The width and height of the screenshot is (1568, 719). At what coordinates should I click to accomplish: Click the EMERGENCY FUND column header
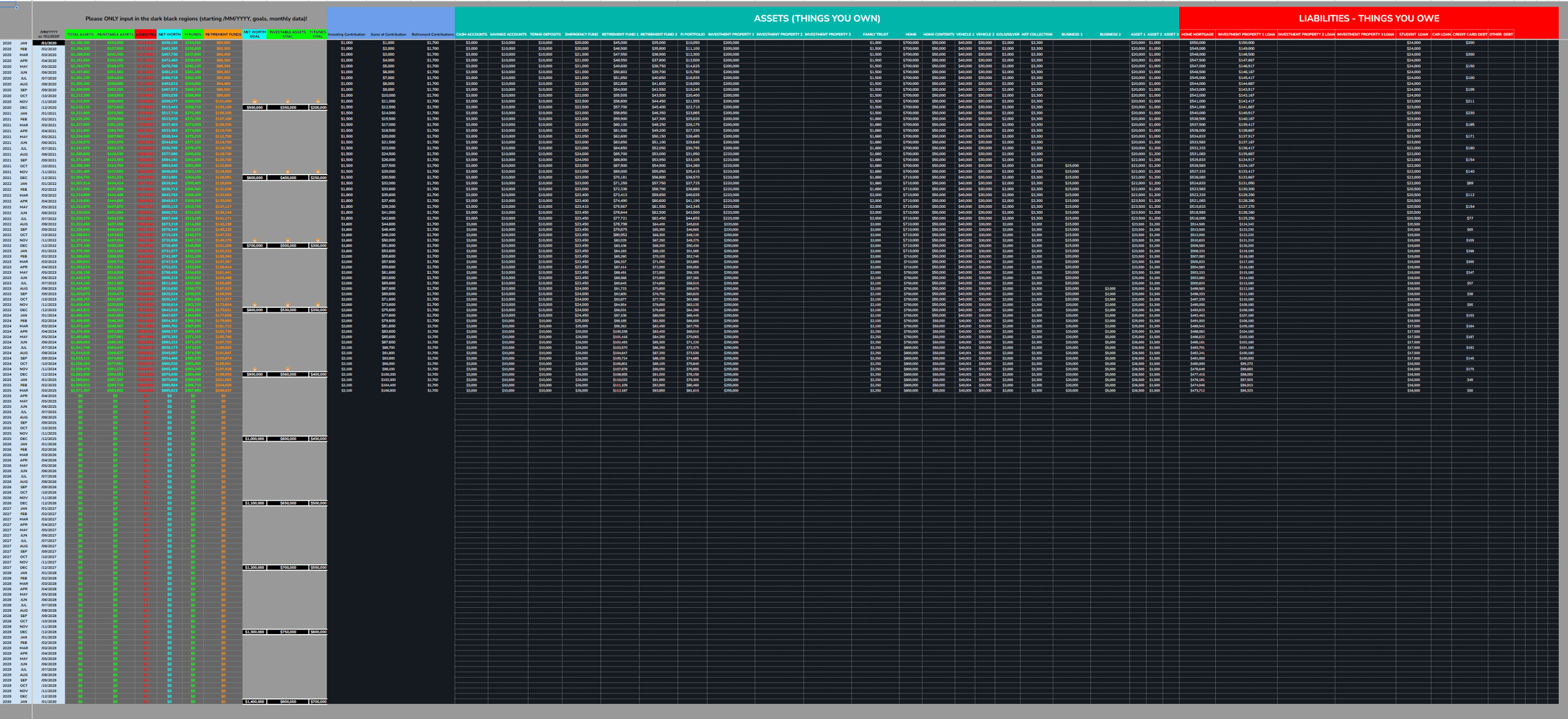tap(581, 35)
